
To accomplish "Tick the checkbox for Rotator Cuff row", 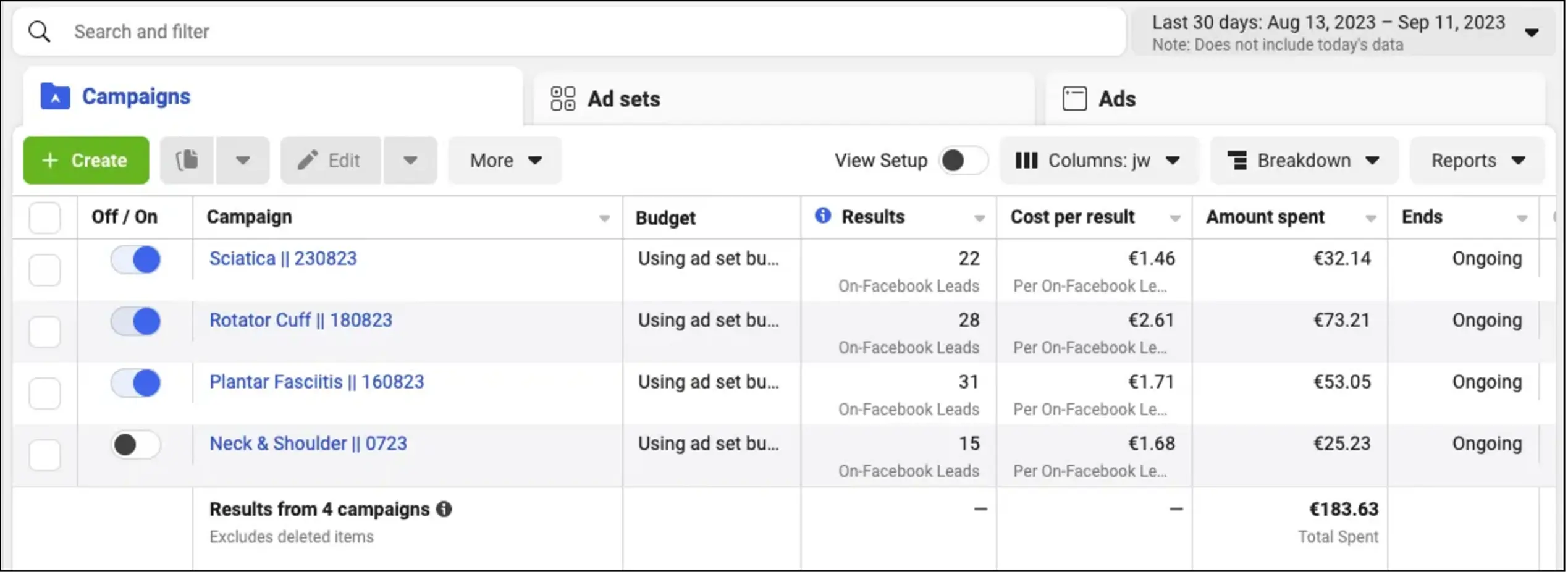I will (44, 332).
